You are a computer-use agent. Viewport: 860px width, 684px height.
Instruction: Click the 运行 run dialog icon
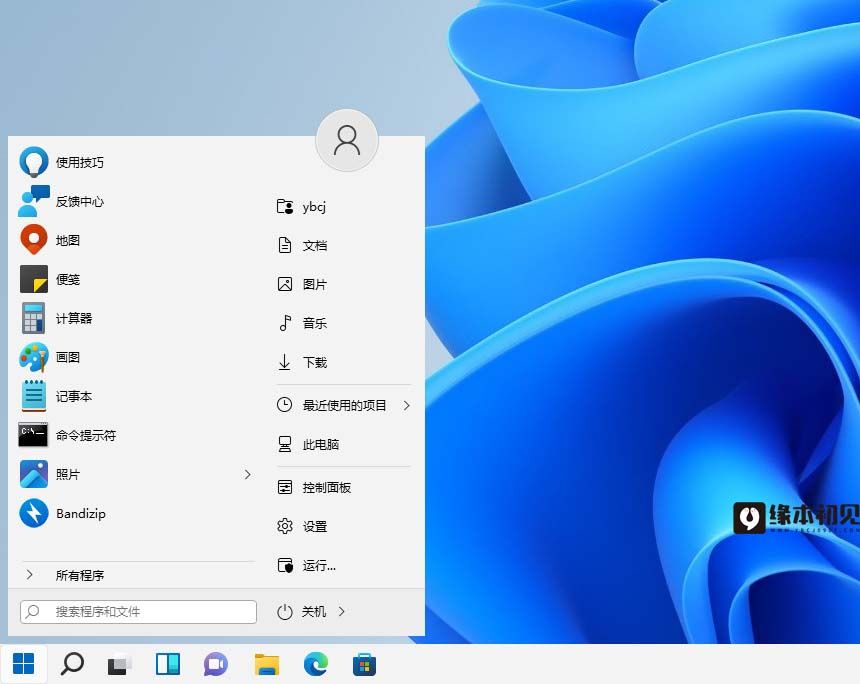[285, 565]
